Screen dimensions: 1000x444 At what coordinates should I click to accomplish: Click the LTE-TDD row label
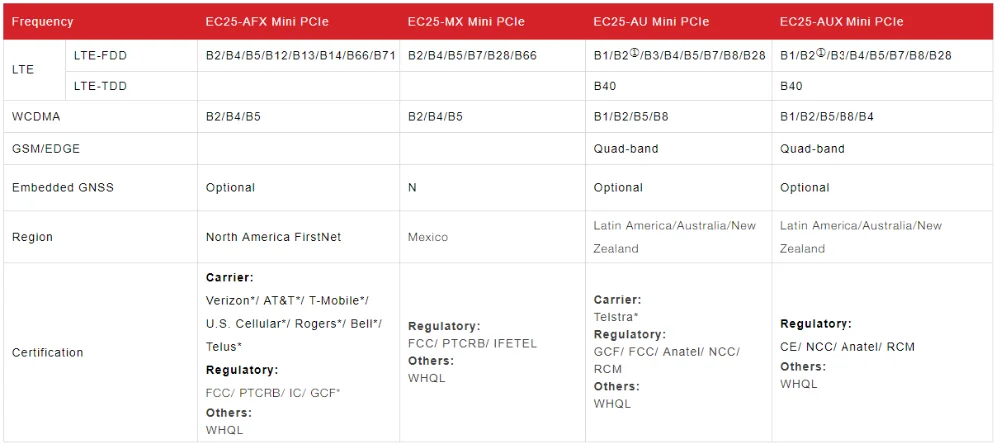pos(100,86)
